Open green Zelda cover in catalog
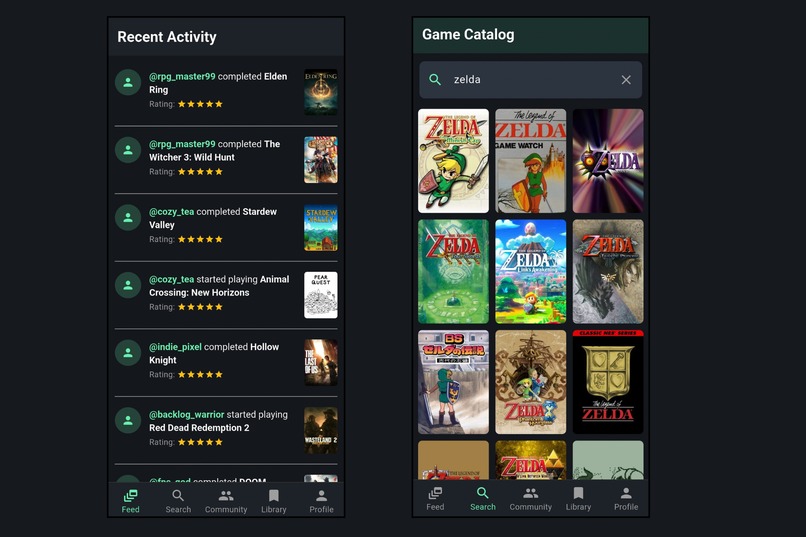The image size is (806, 537). [x=453, y=271]
